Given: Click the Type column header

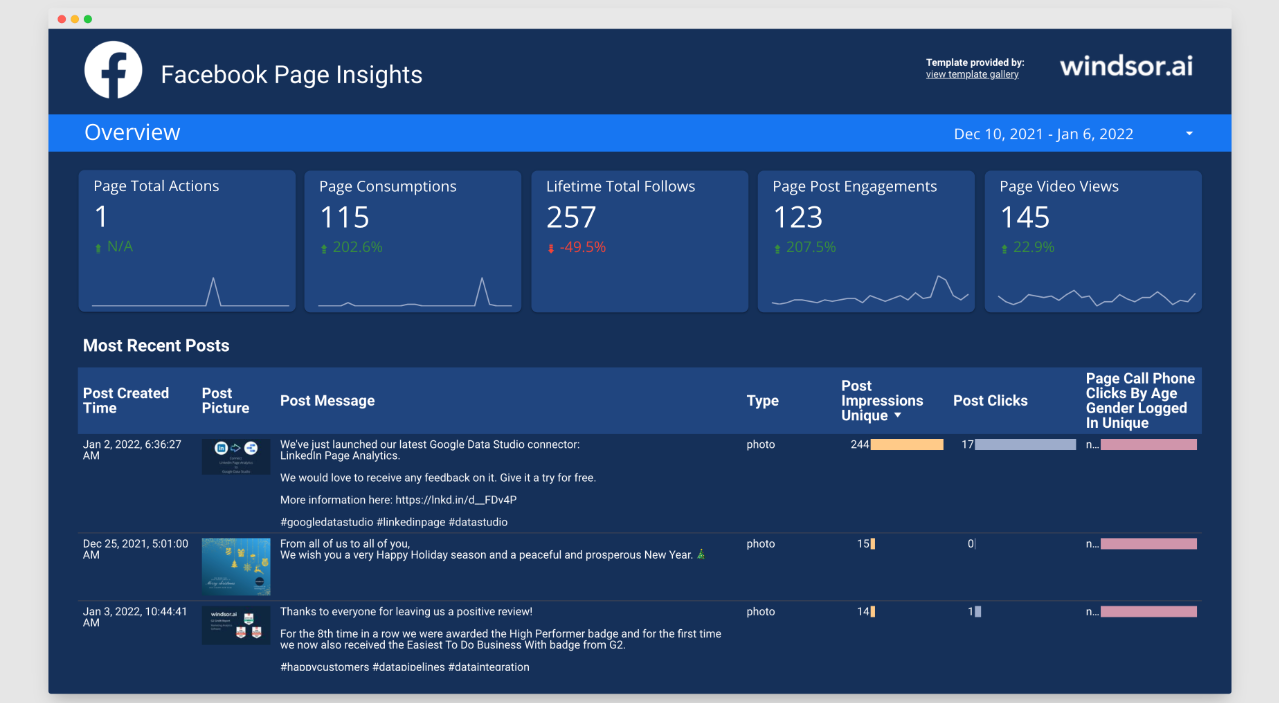Looking at the screenshot, I should pos(762,400).
